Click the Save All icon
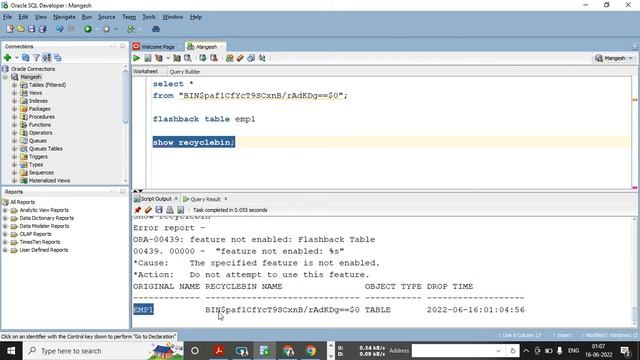The height and width of the screenshot is (360, 640). coord(42,29)
